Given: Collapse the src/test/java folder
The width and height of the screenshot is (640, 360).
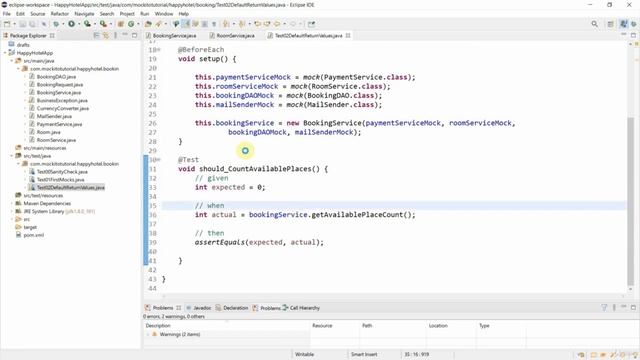Looking at the screenshot, I should 12,156.
